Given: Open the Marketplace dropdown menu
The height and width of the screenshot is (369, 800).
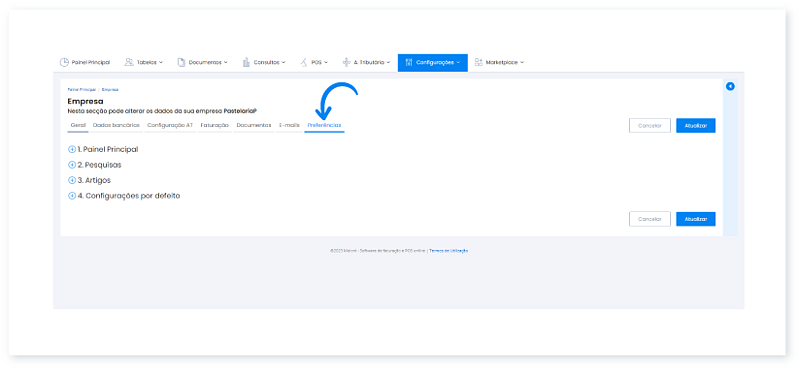Looking at the screenshot, I should pyautogui.click(x=499, y=62).
